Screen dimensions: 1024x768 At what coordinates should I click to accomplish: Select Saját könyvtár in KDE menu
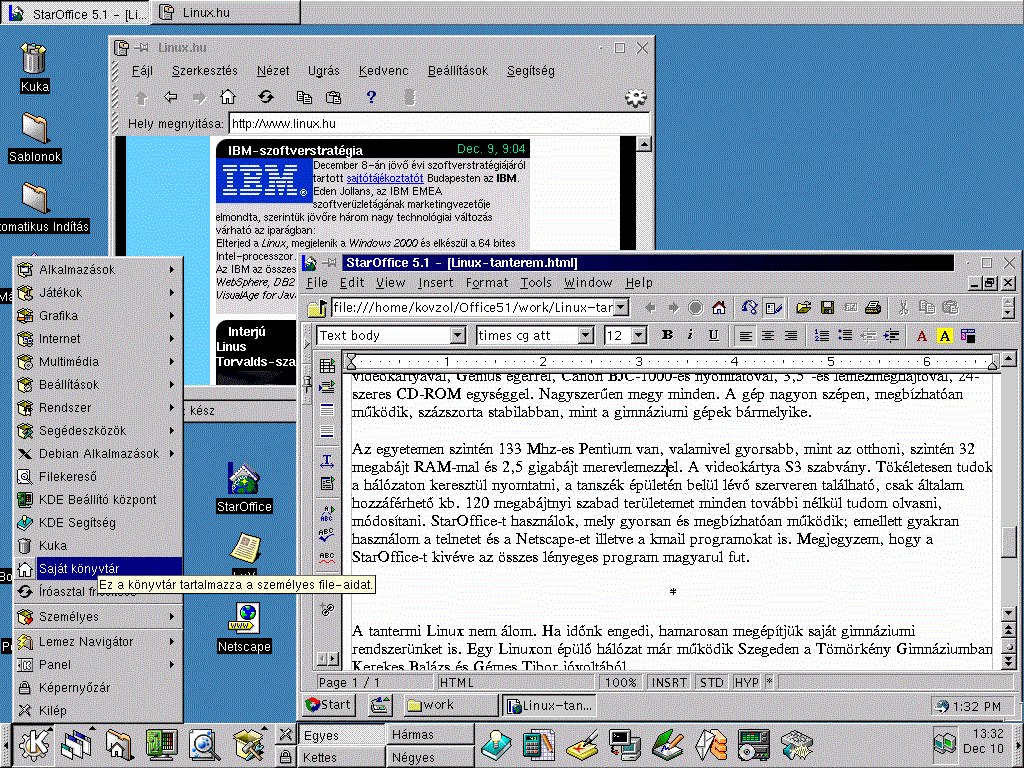(x=99, y=568)
